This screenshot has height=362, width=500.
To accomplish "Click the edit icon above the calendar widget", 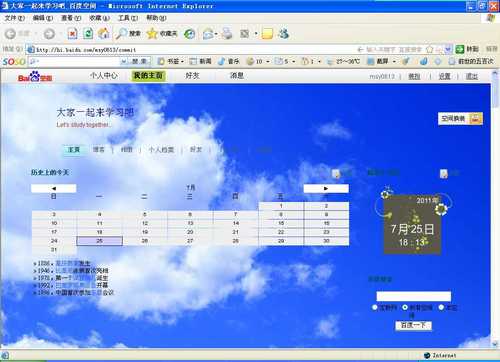I will coord(336,173).
